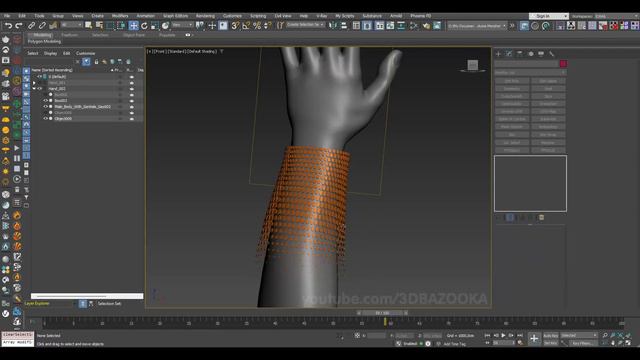Click the Redo arrow in main toolbar
640x360 pixels.
(x=19, y=26)
